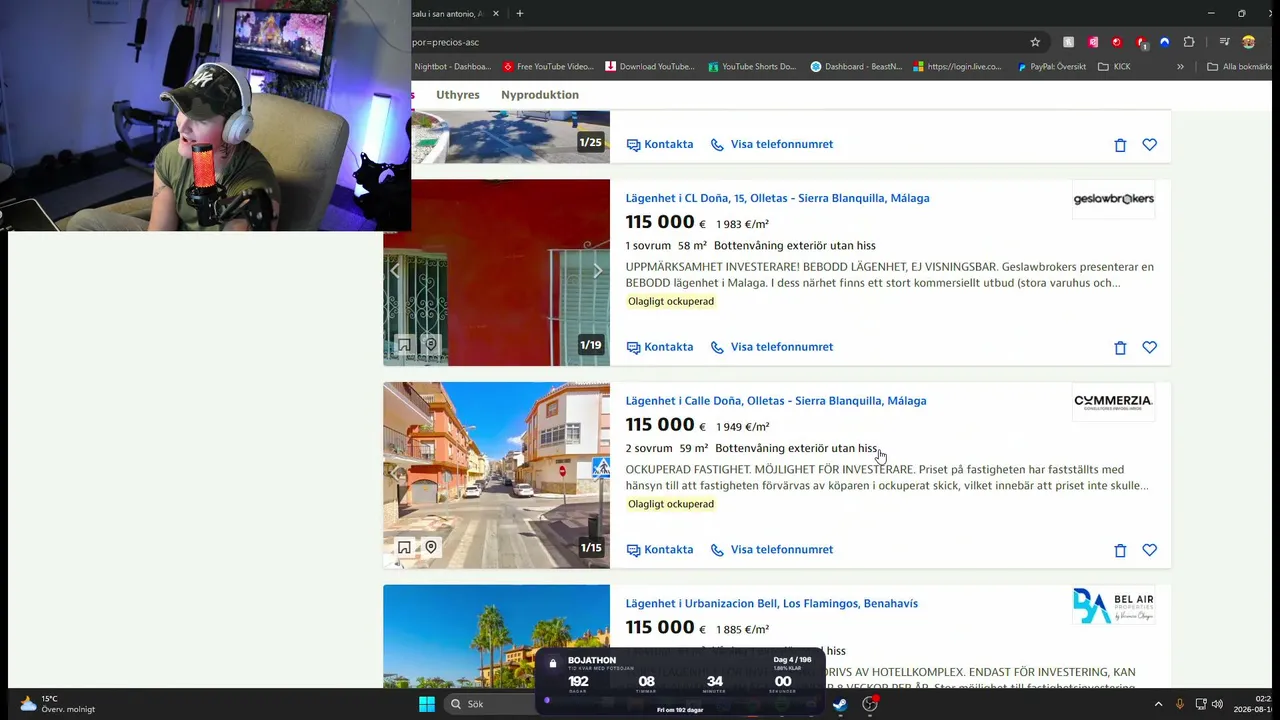The height and width of the screenshot is (720, 1280).
Task: Go to previous photo of CL Doña, 15 listing
Action: (x=395, y=271)
